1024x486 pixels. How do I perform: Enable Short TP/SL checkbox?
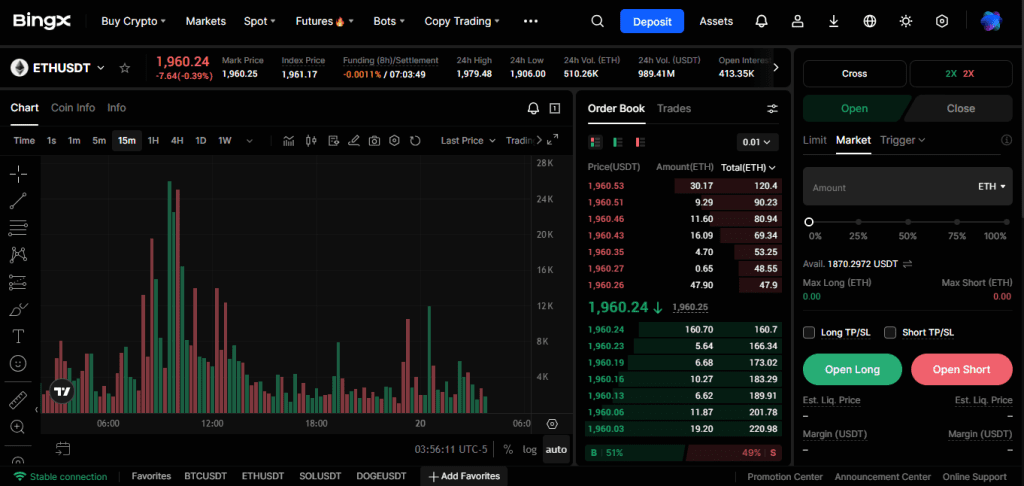coord(890,332)
